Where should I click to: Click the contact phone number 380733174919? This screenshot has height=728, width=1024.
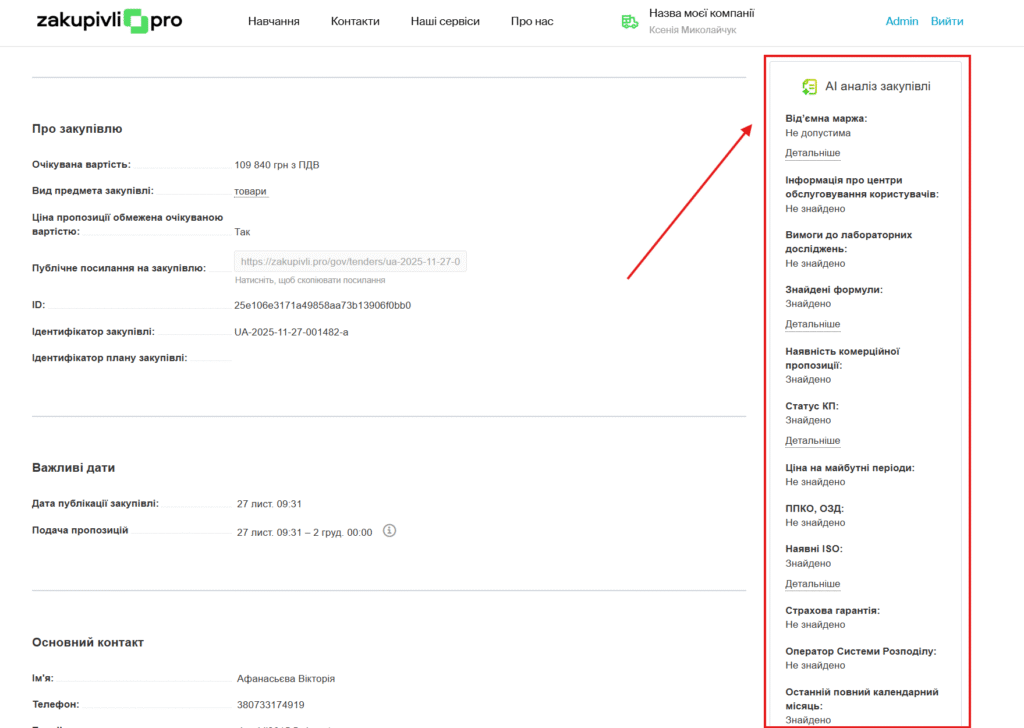[270, 705]
